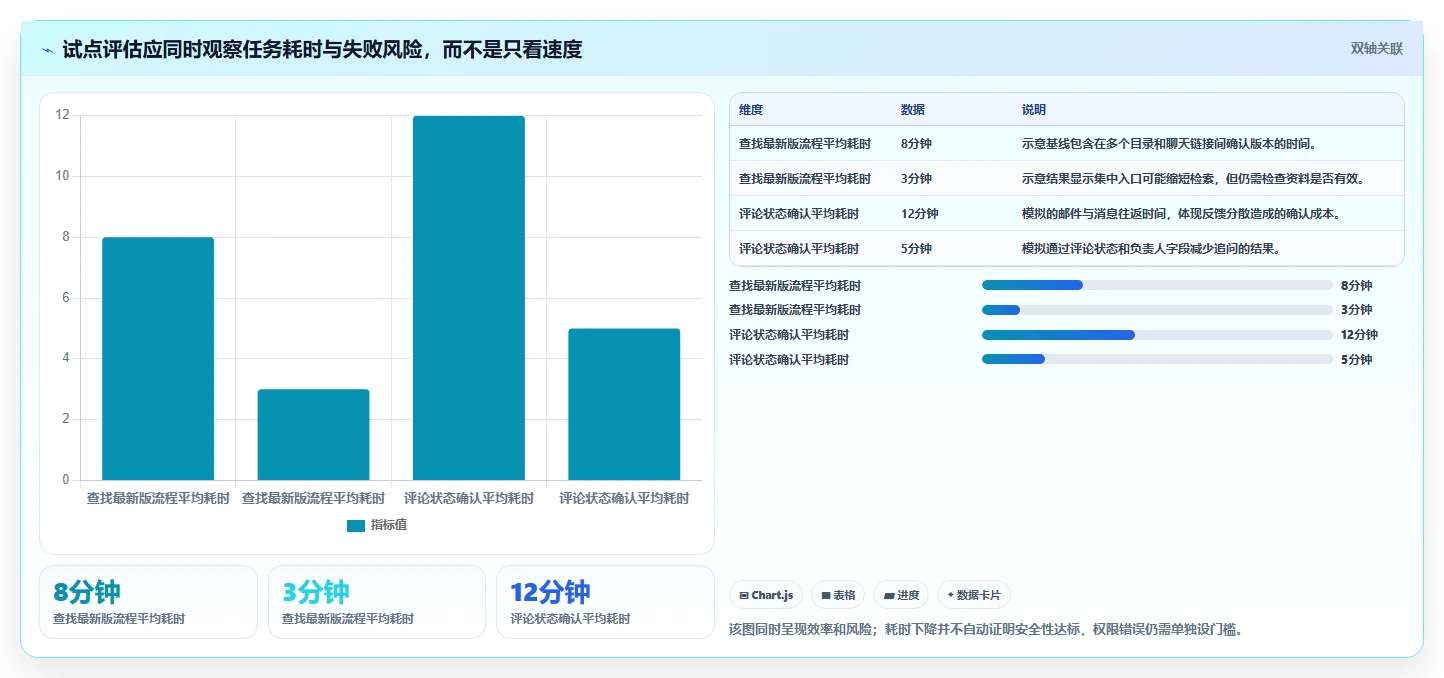The width and height of the screenshot is (1444, 678).
Task: Click the slide title about 试点评估
Action: point(322,49)
